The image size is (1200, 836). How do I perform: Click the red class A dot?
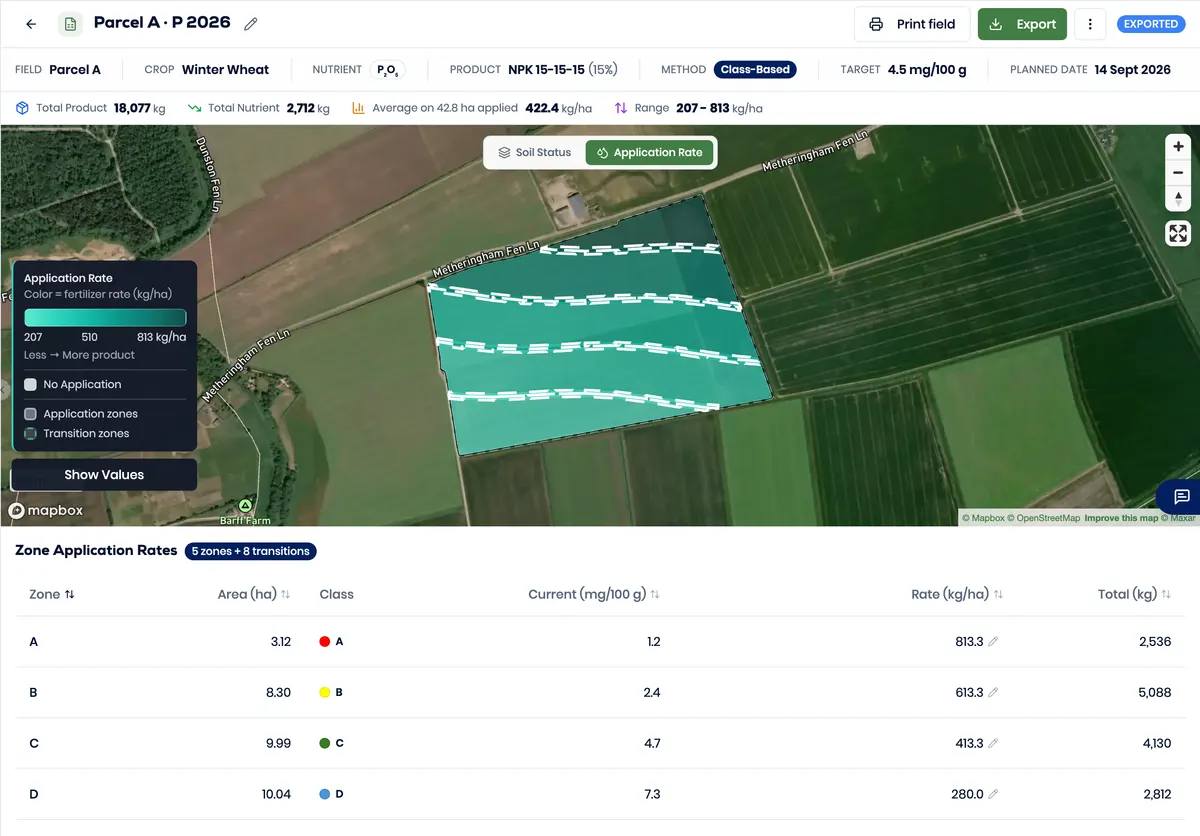[x=324, y=642]
